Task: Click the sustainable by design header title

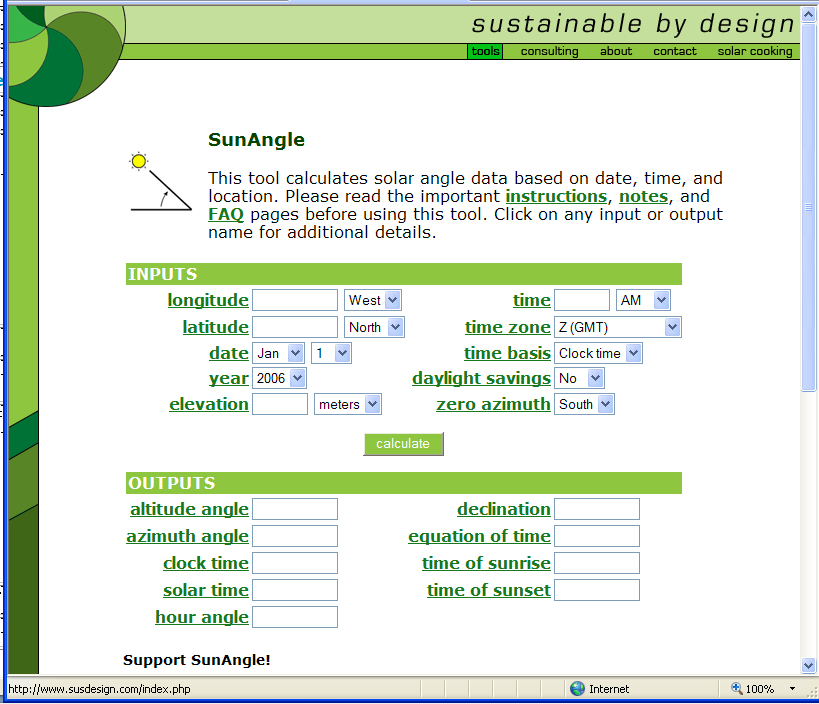Action: tap(633, 24)
